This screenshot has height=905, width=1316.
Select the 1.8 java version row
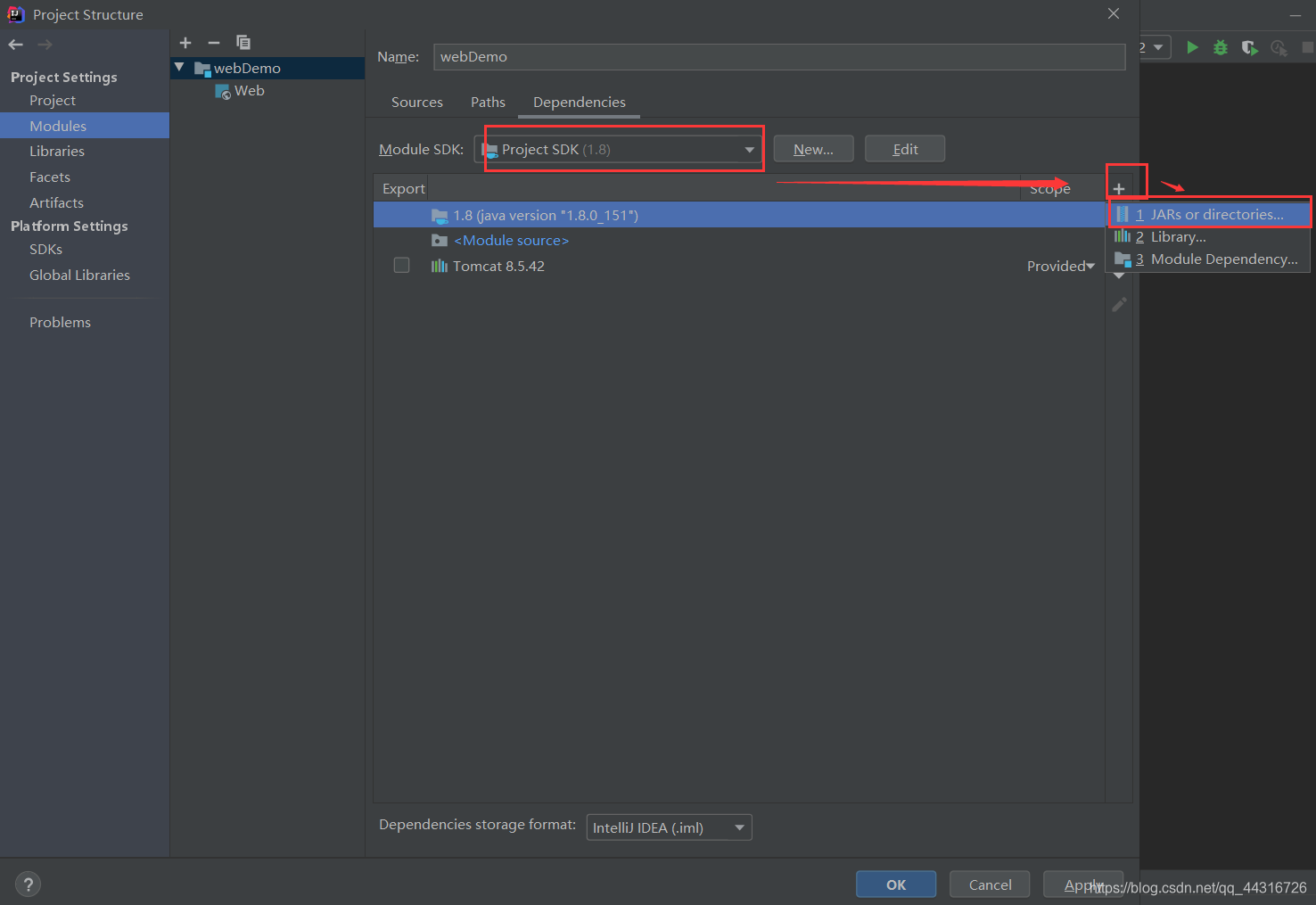point(739,215)
